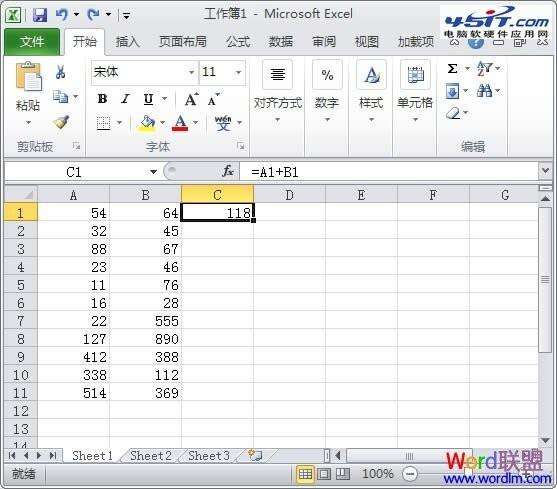Switch to the 公式 Formulas tab
Image resolution: width=557 pixels, height=489 pixels.
point(238,42)
